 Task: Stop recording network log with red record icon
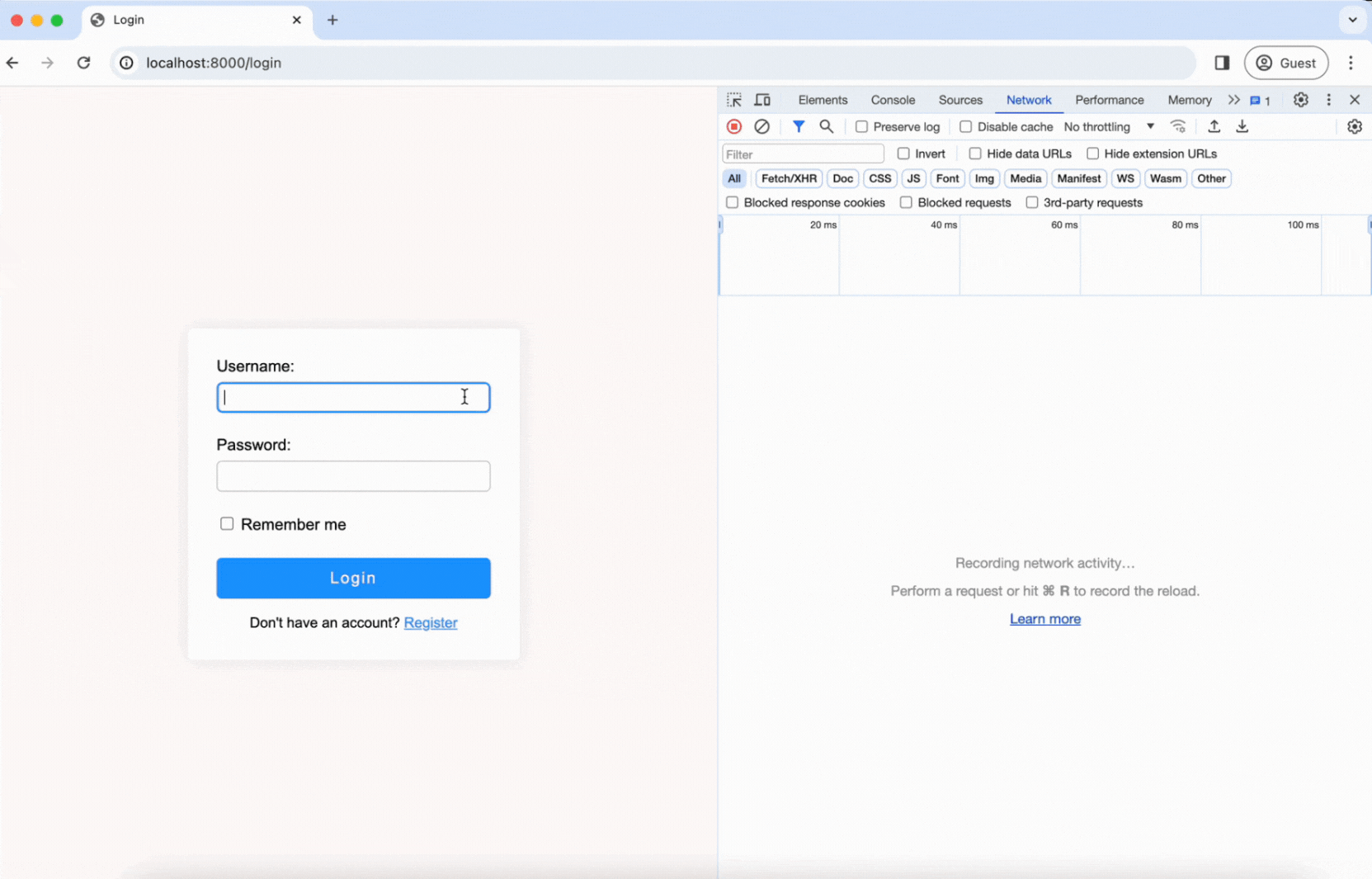tap(734, 126)
